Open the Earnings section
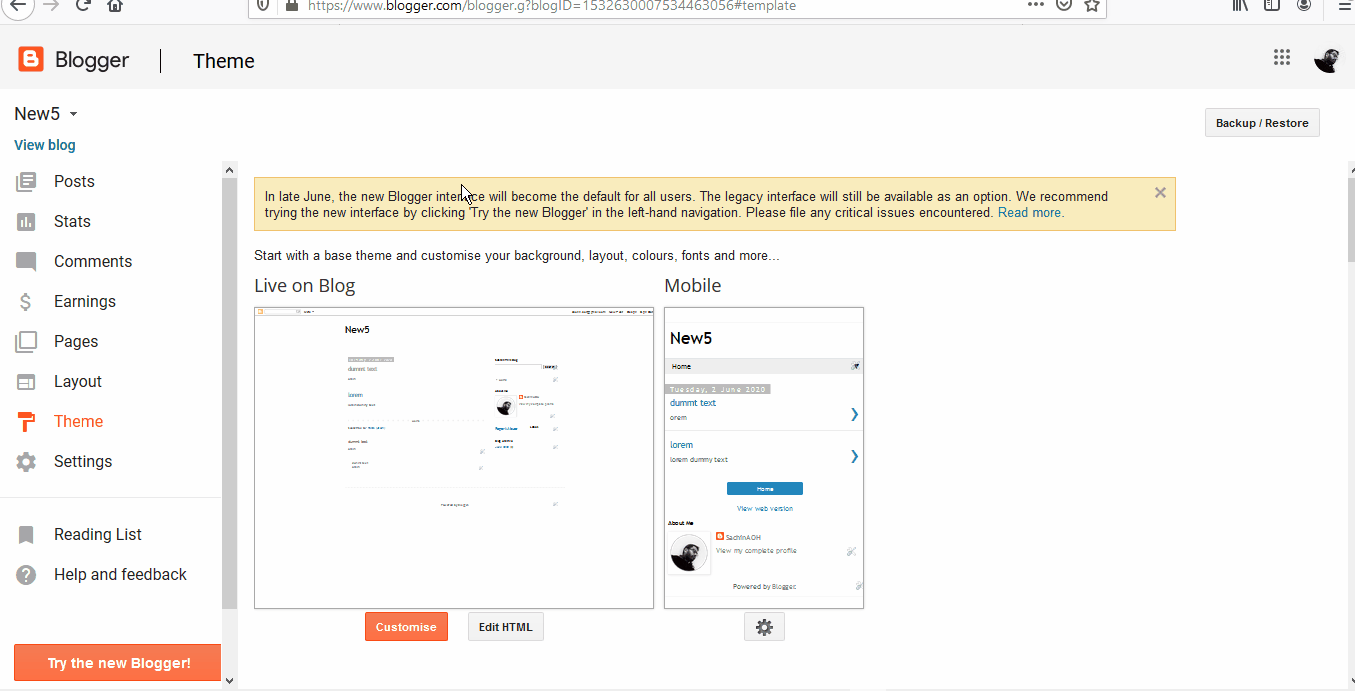 (x=85, y=302)
